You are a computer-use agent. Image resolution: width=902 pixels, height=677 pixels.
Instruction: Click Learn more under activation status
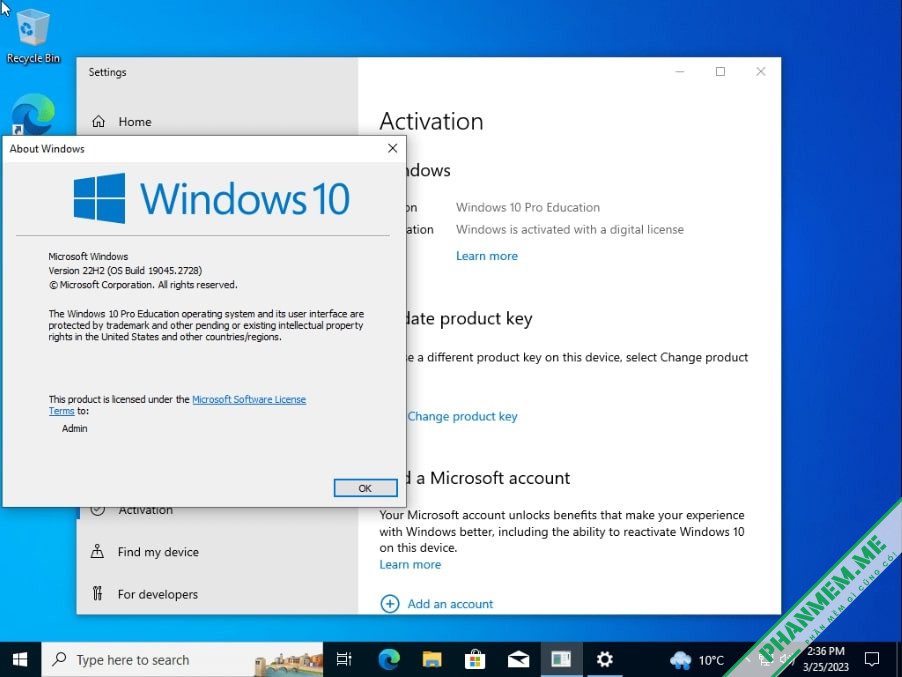[x=487, y=256]
